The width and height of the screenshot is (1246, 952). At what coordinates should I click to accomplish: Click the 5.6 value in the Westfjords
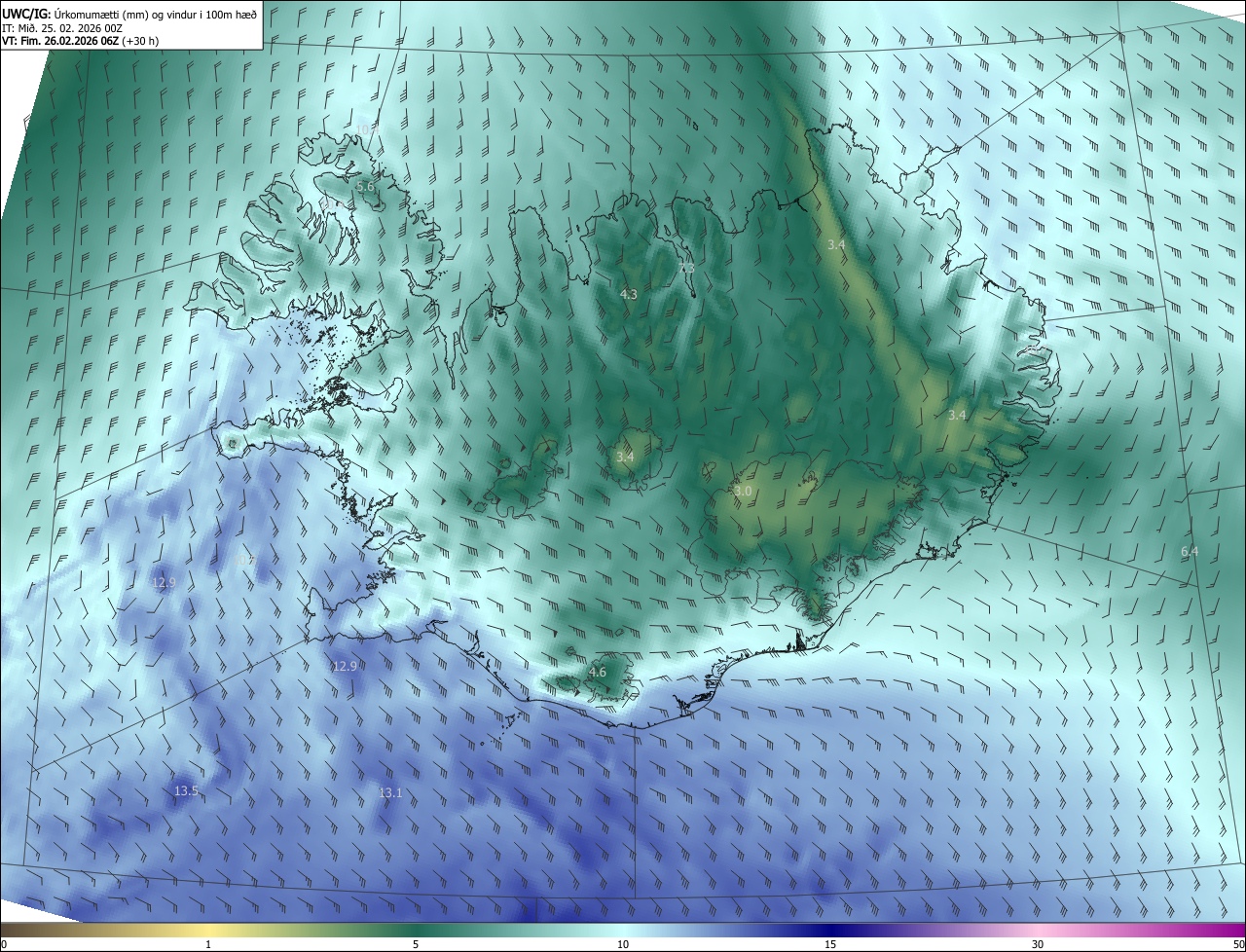(x=365, y=186)
